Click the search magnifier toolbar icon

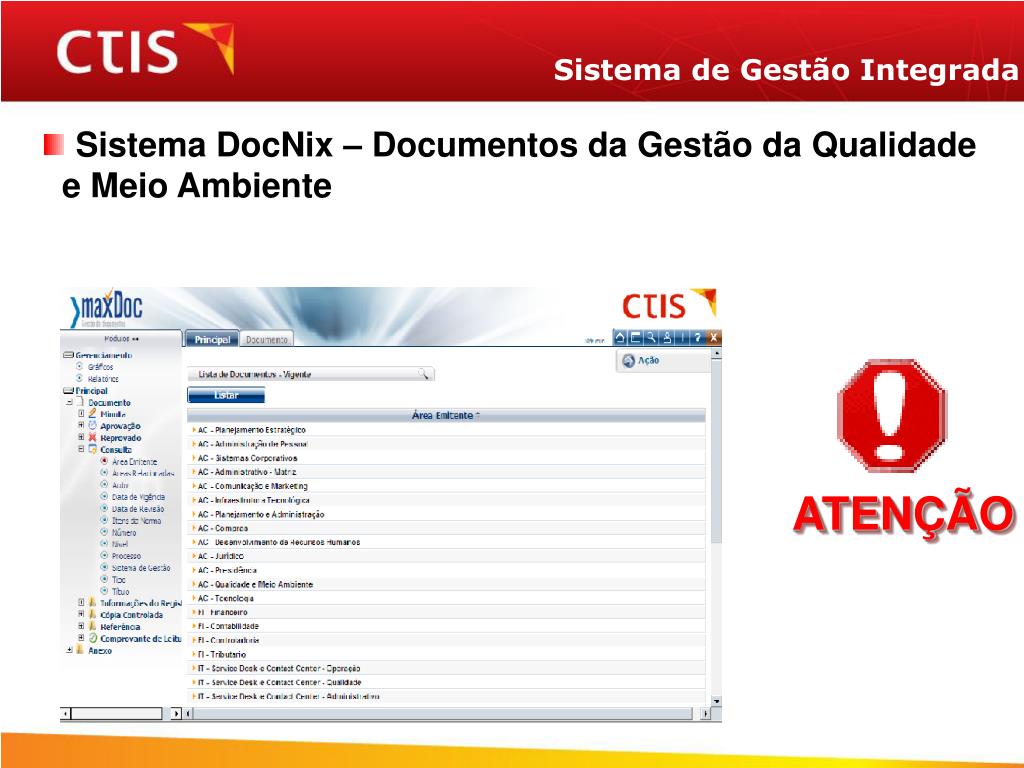point(651,338)
